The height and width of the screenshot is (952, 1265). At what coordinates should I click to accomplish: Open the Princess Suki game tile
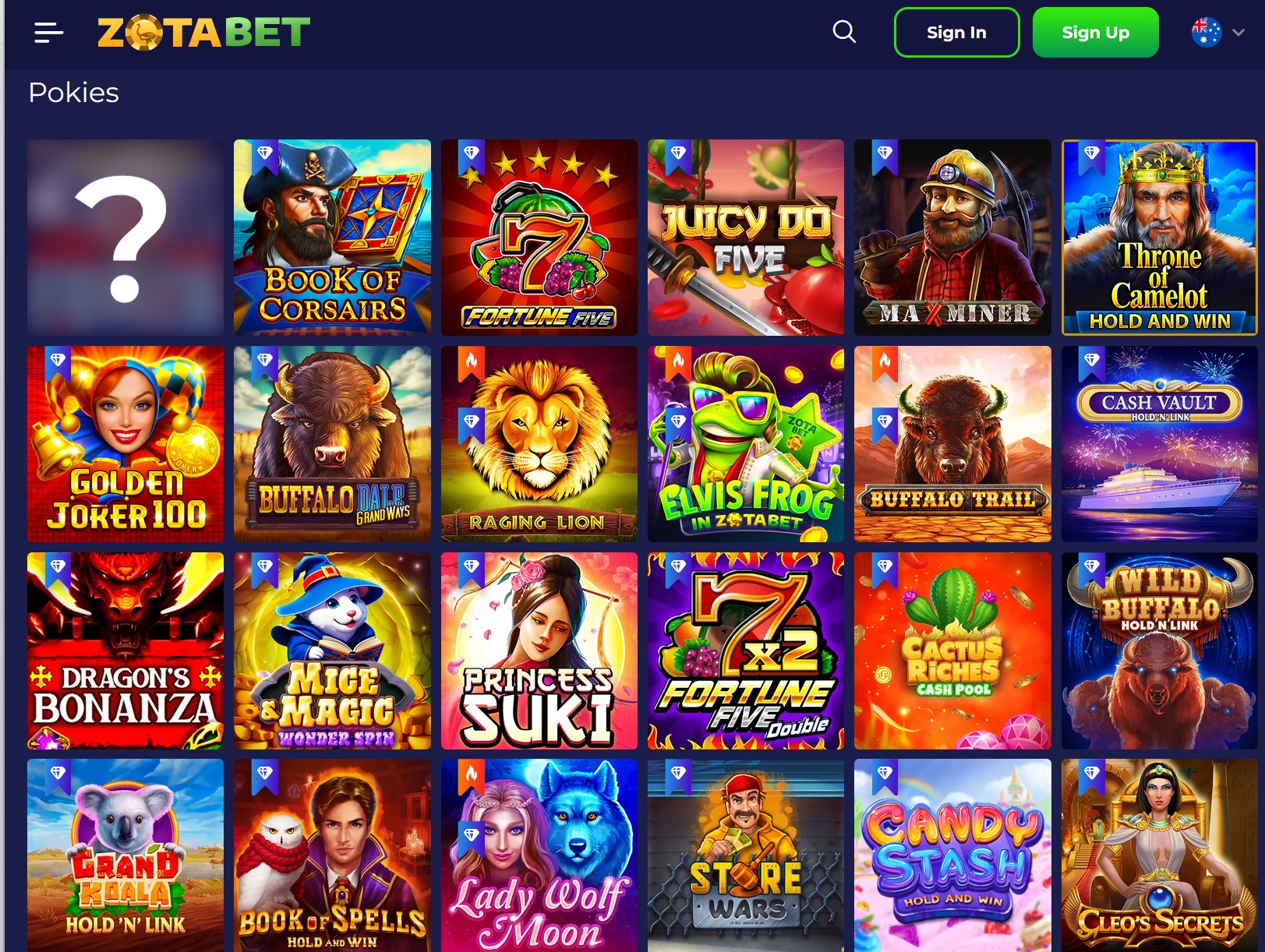coord(539,651)
